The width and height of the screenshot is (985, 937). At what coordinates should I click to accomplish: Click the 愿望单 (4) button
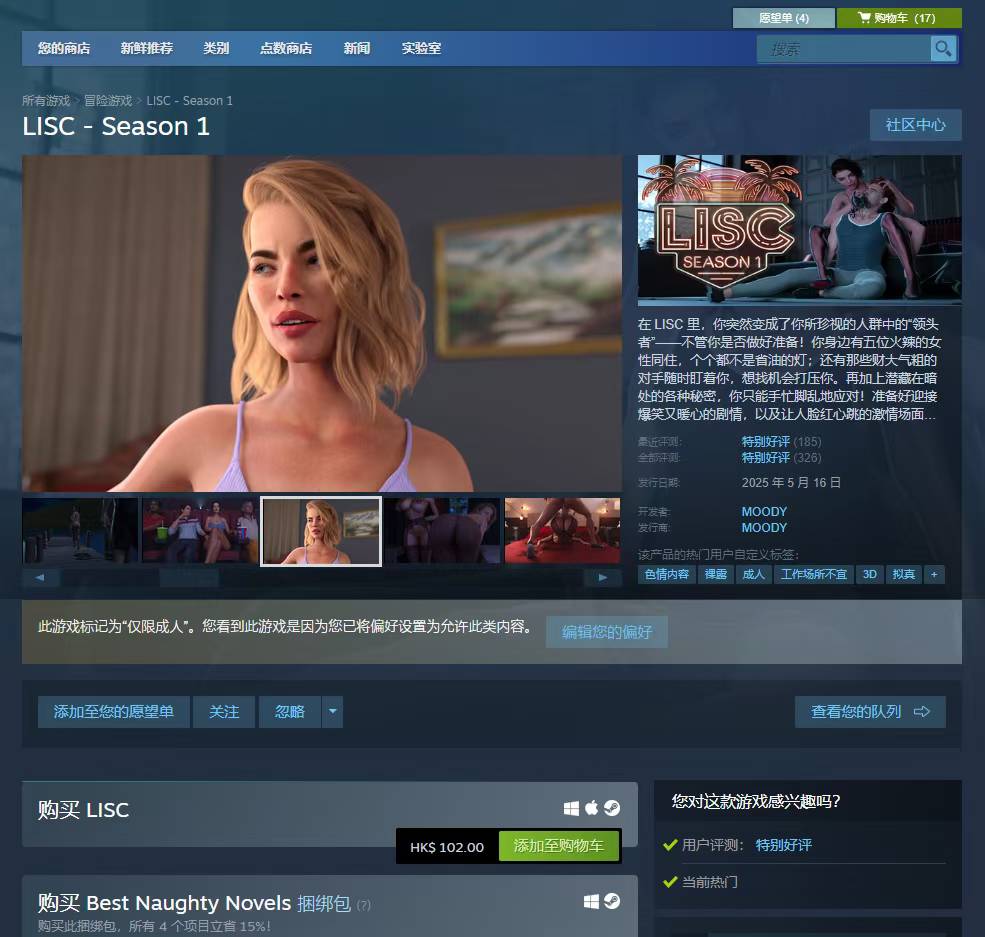coord(784,18)
